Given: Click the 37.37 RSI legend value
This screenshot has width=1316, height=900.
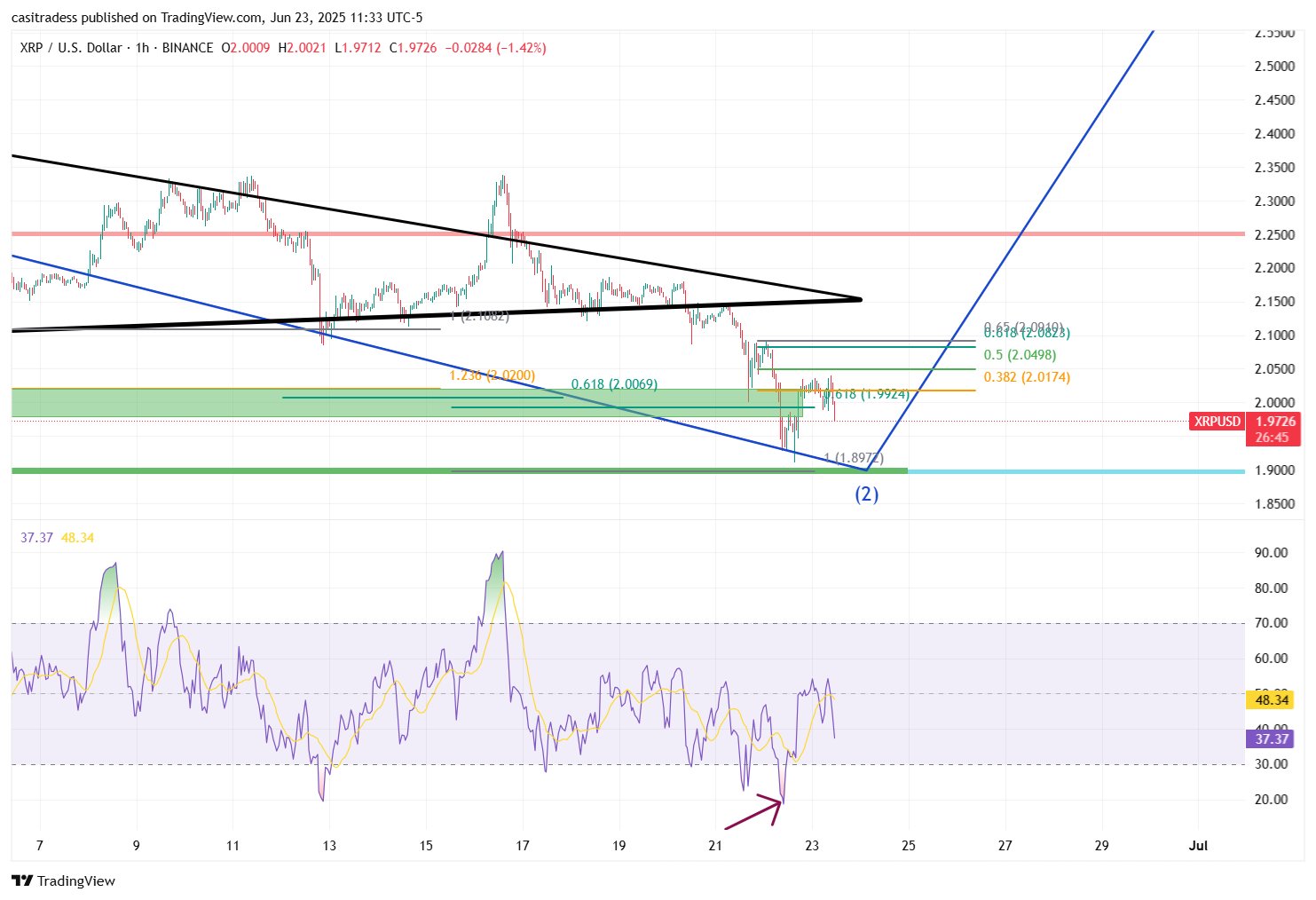Looking at the screenshot, I should (36, 538).
